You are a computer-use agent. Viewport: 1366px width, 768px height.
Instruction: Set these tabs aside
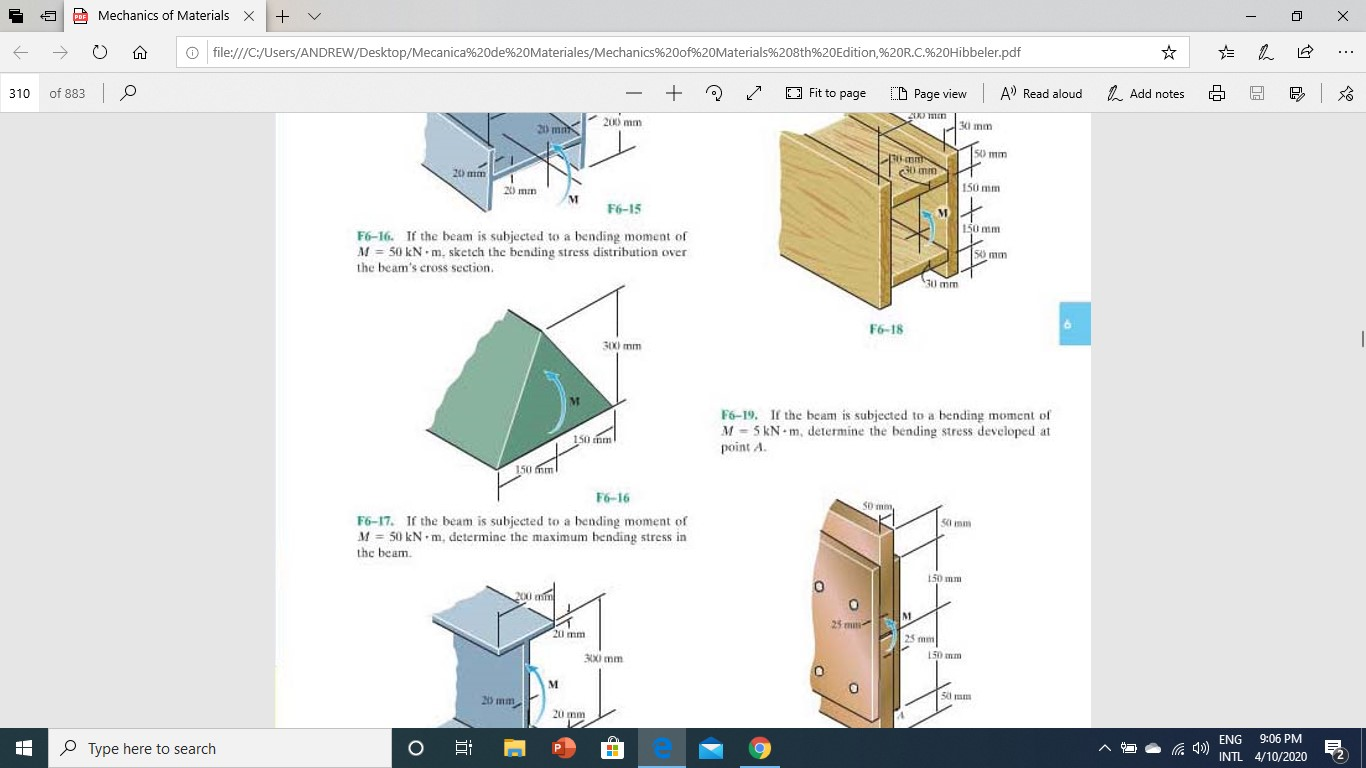click(x=48, y=16)
